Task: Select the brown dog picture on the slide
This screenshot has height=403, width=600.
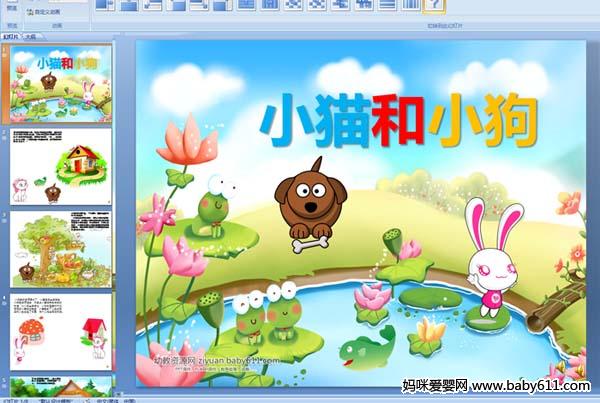Action: pyautogui.click(x=311, y=195)
